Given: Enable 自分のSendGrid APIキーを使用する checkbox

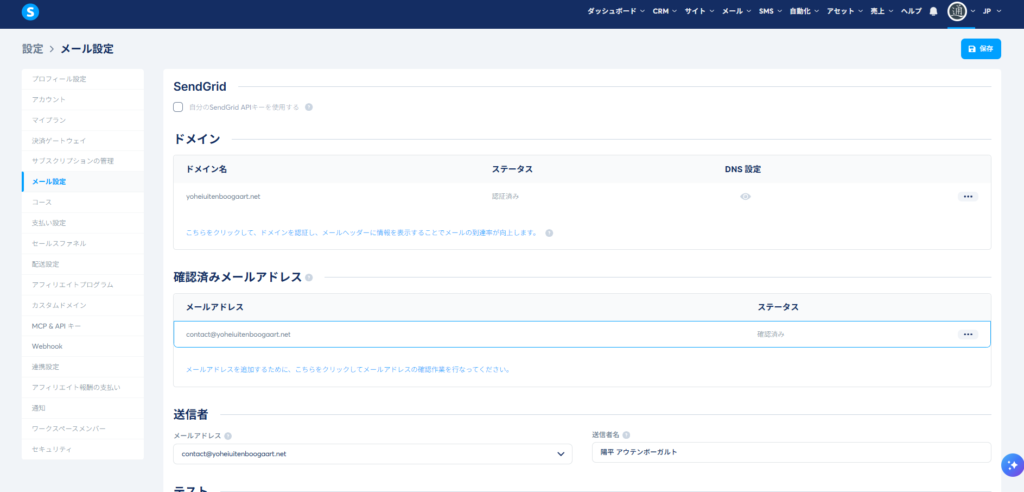Looking at the screenshot, I should click(178, 107).
